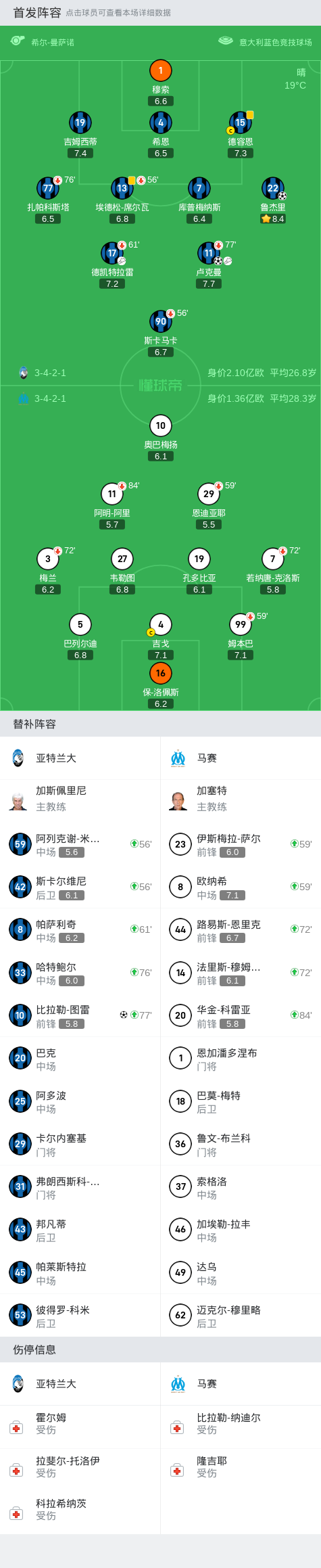Open substitute 欧纳希 number 8 entry
321x1568 pixels.
[241, 887]
